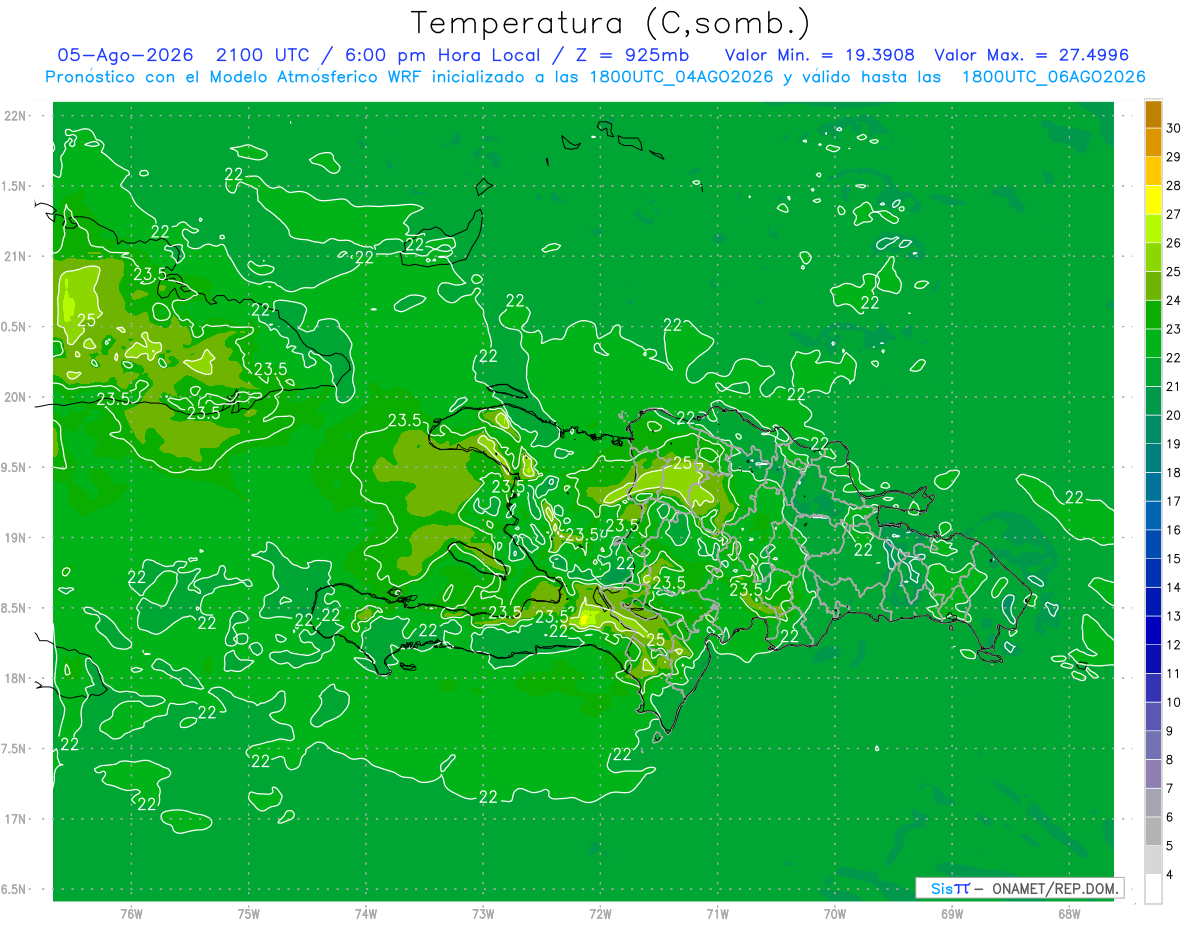
Task: Click the '9' label on the colorbar
Action: point(1171,731)
